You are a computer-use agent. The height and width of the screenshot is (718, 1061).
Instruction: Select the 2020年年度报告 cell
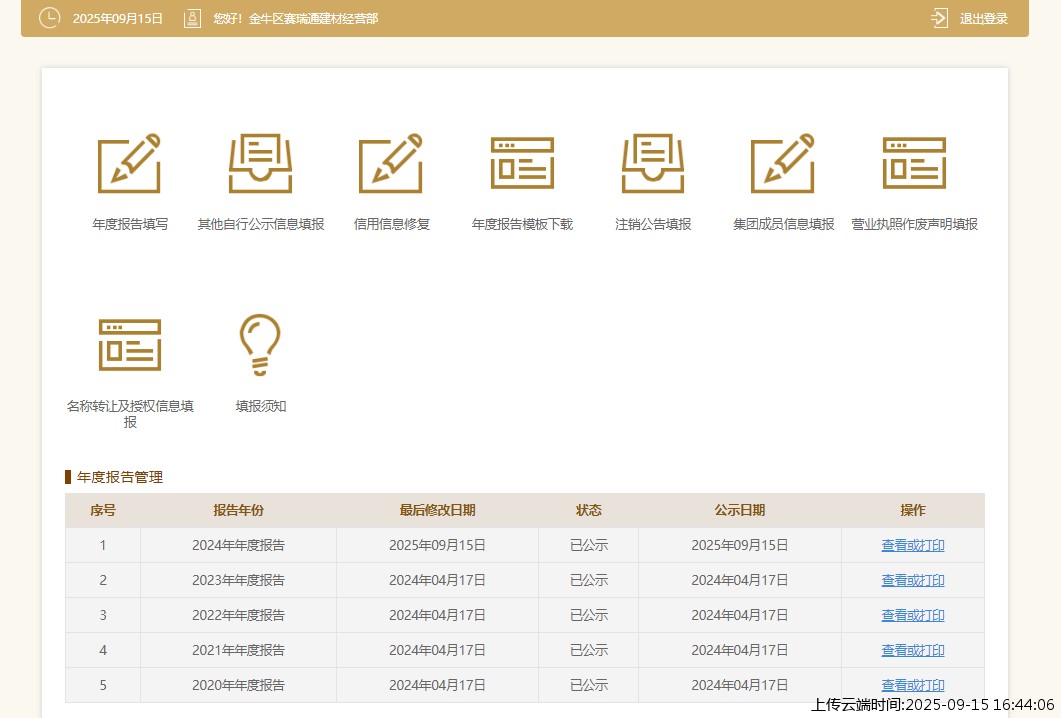[238, 686]
